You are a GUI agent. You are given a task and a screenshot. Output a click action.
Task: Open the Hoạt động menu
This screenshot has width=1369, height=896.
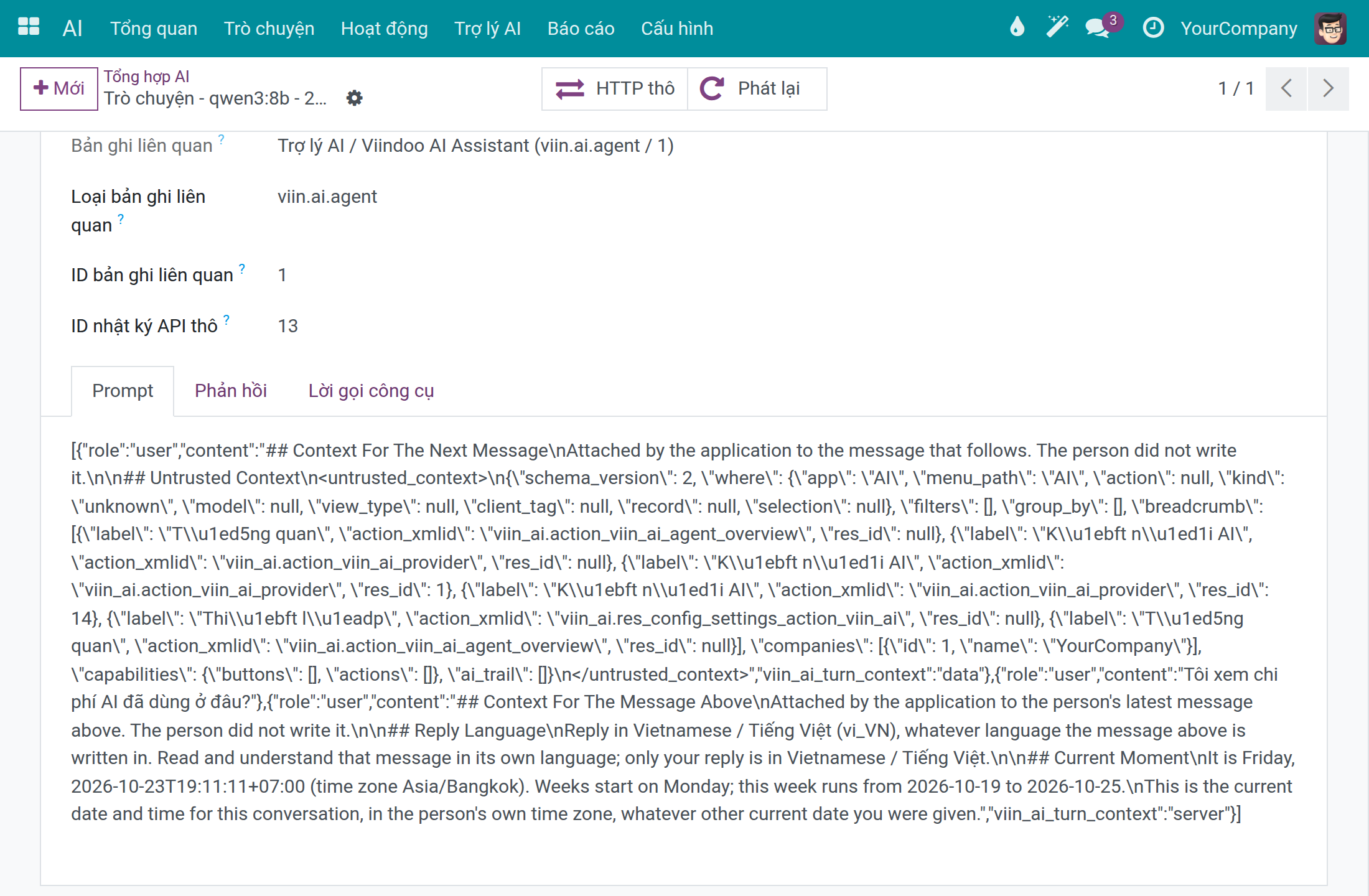click(x=384, y=29)
